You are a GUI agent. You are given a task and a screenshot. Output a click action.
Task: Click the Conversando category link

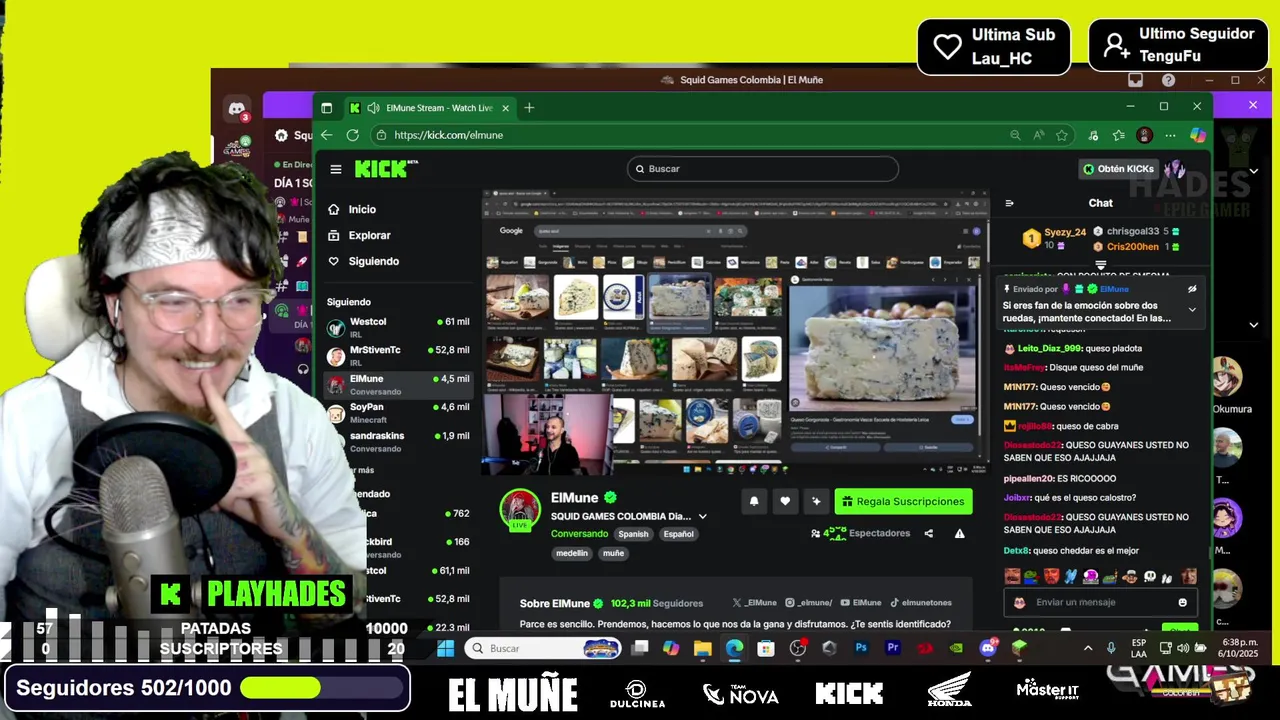tap(579, 534)
